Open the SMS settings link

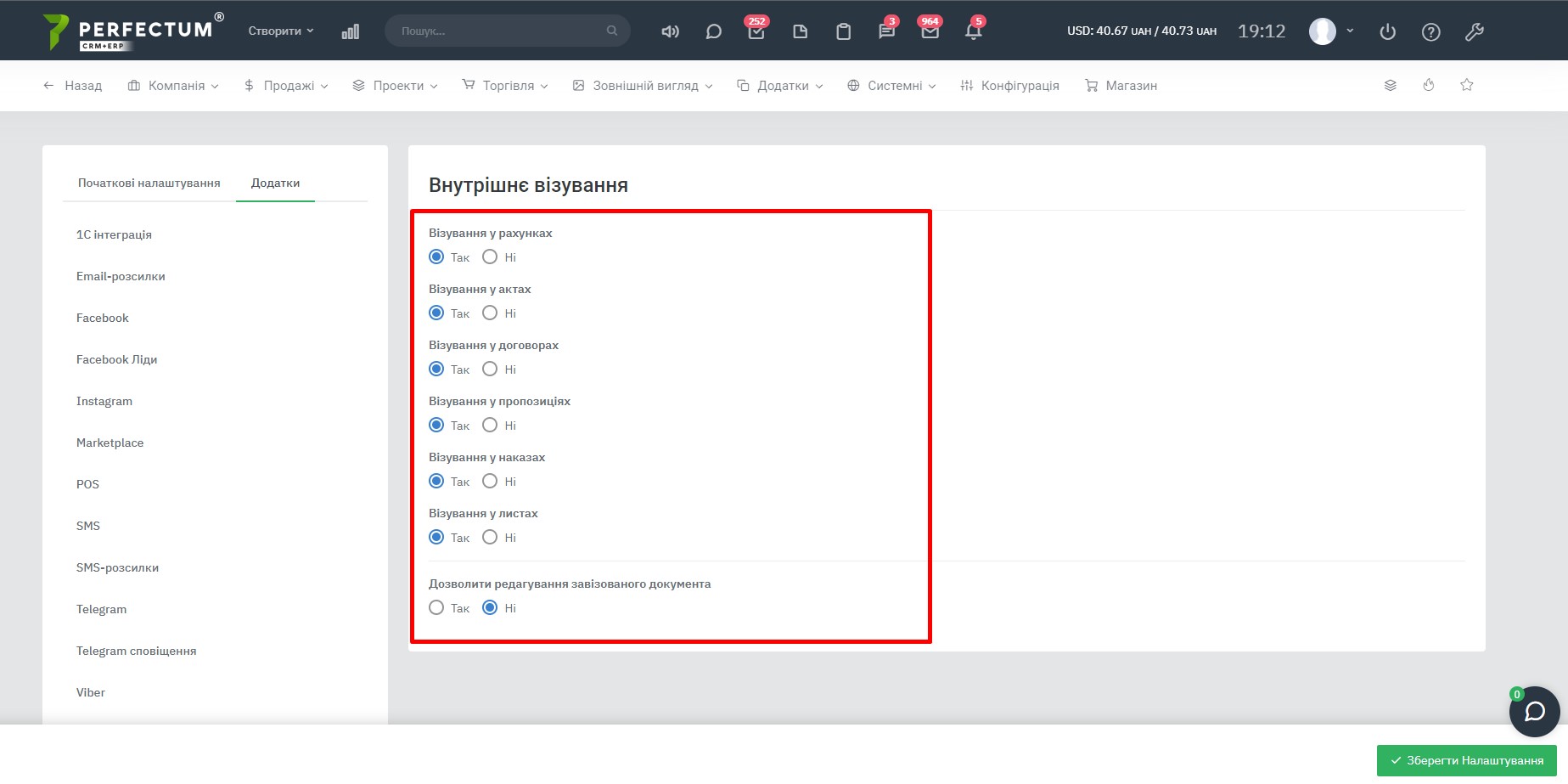point(87,526)
